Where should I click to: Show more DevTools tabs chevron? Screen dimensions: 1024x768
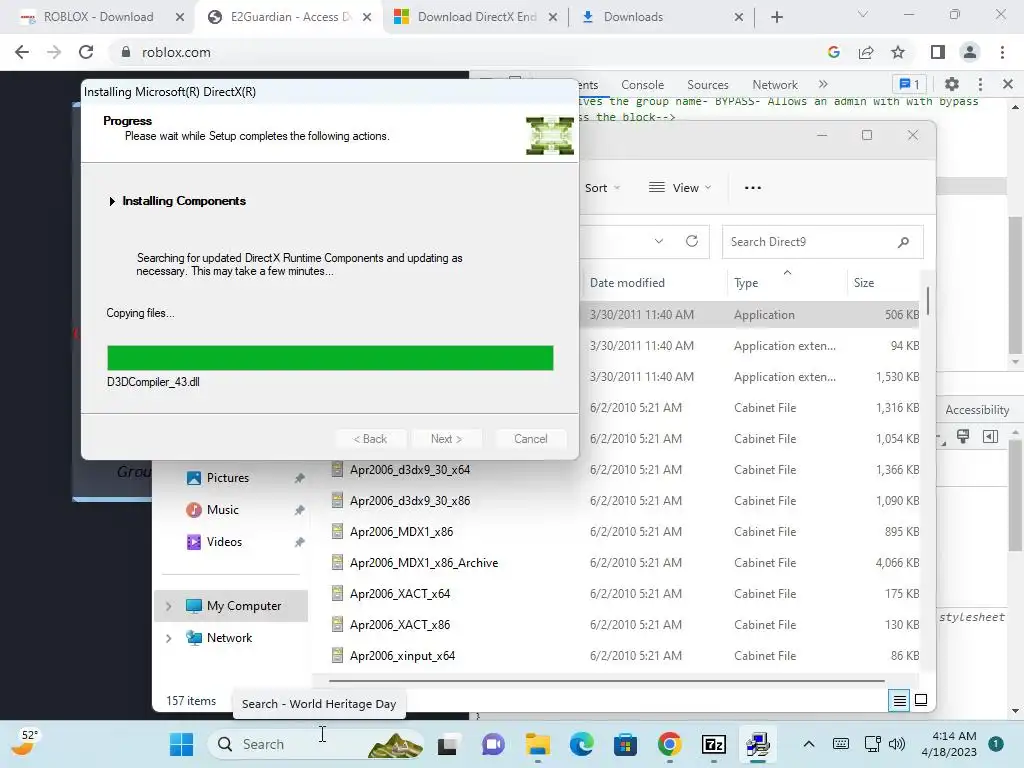click(x=823, y=84)
